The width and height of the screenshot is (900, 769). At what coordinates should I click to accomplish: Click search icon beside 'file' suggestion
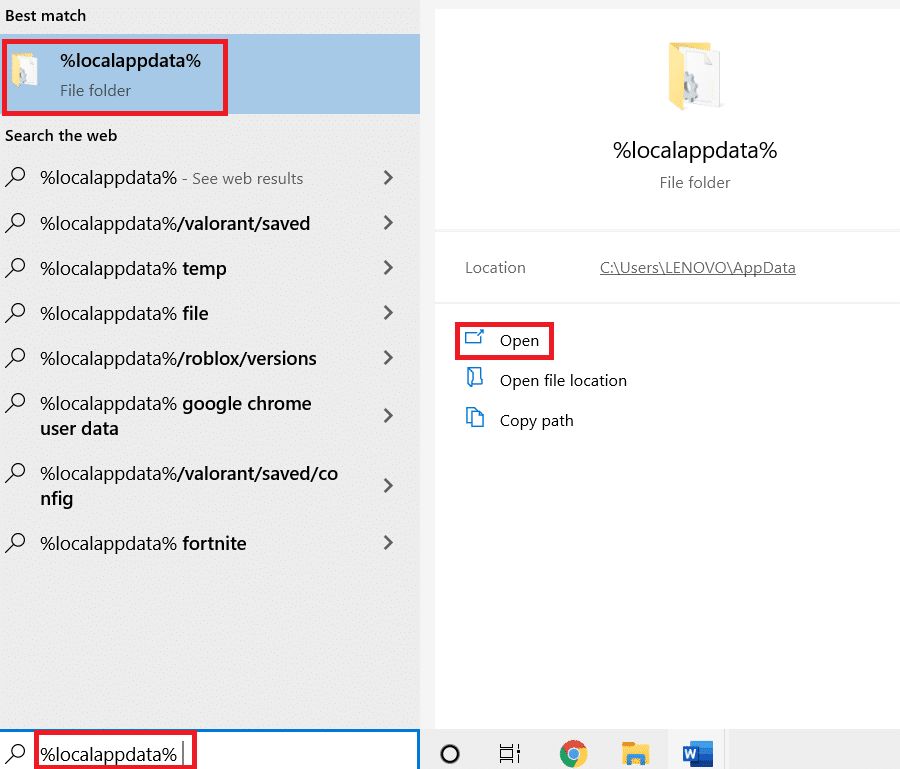[x=15, y=313]
